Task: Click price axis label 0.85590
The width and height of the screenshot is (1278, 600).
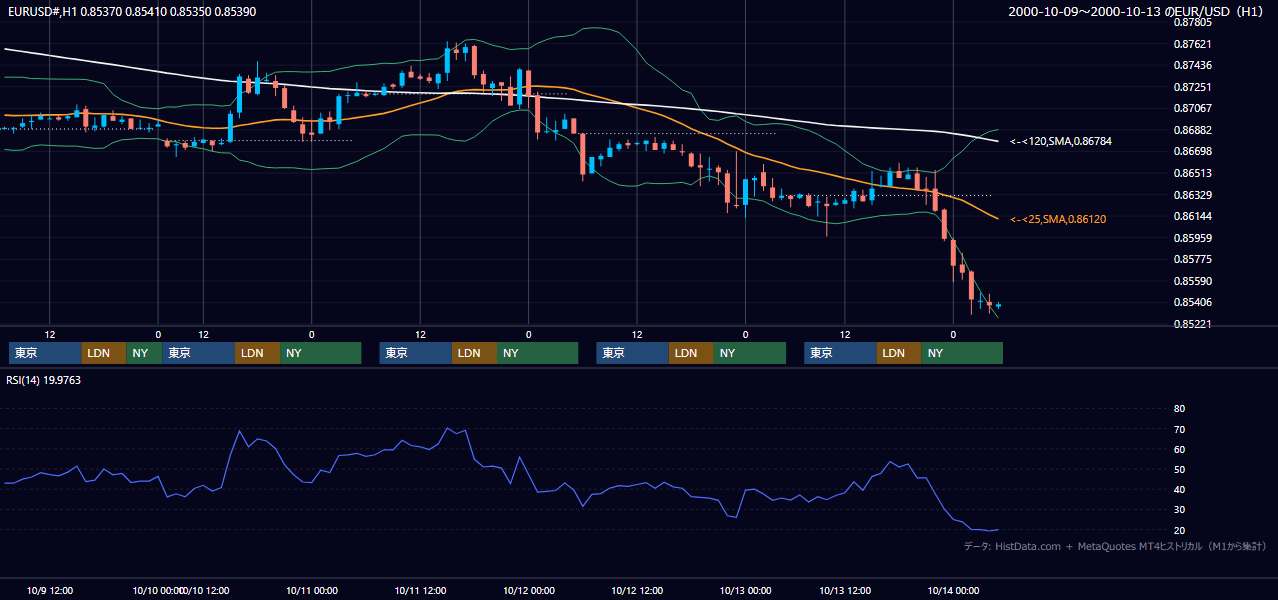Action: click(1192, 281)
